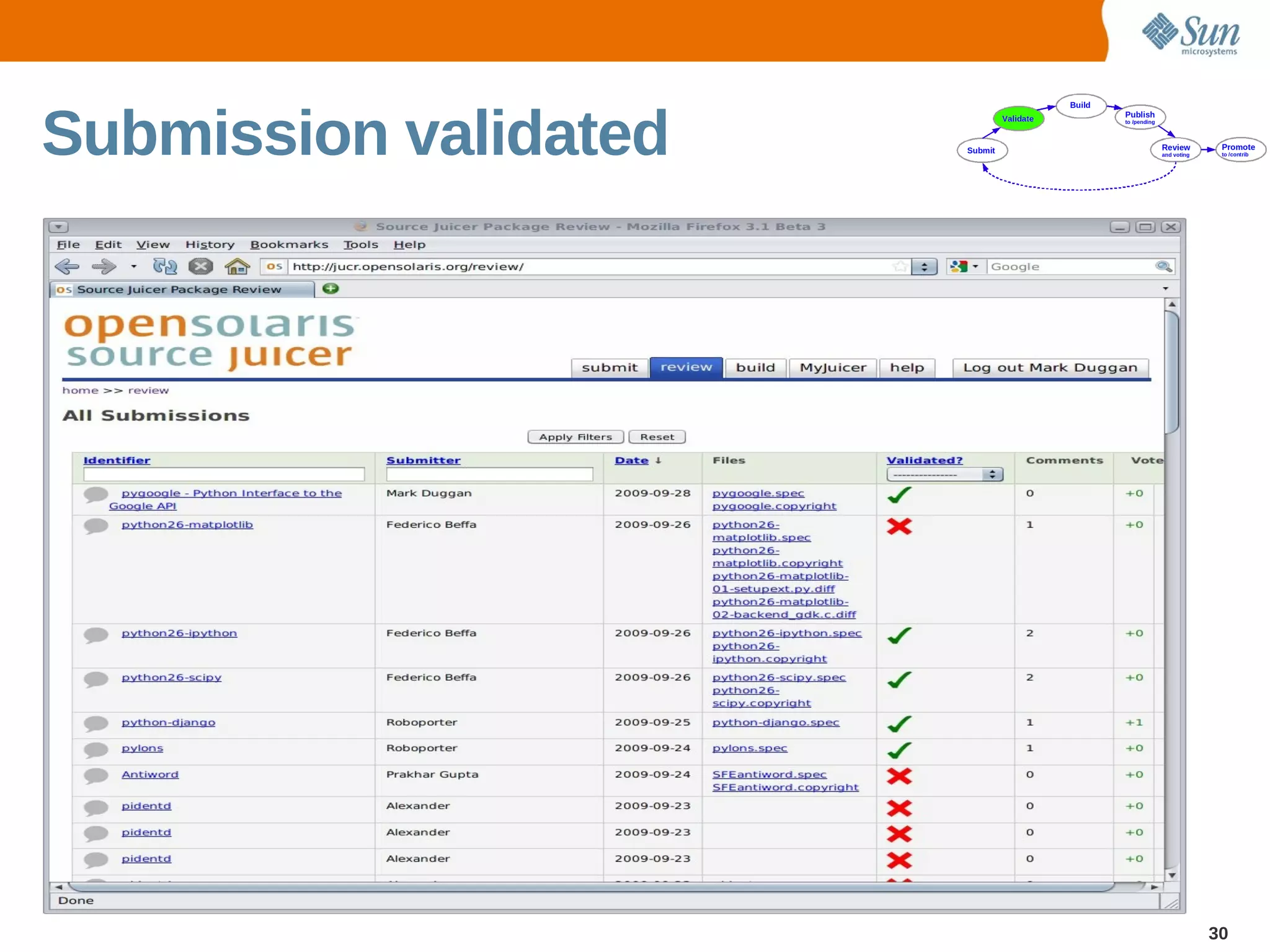Screen dimensions: 1270x952
Task: Stop loading with the stop icon
Action: click(200, 267)
